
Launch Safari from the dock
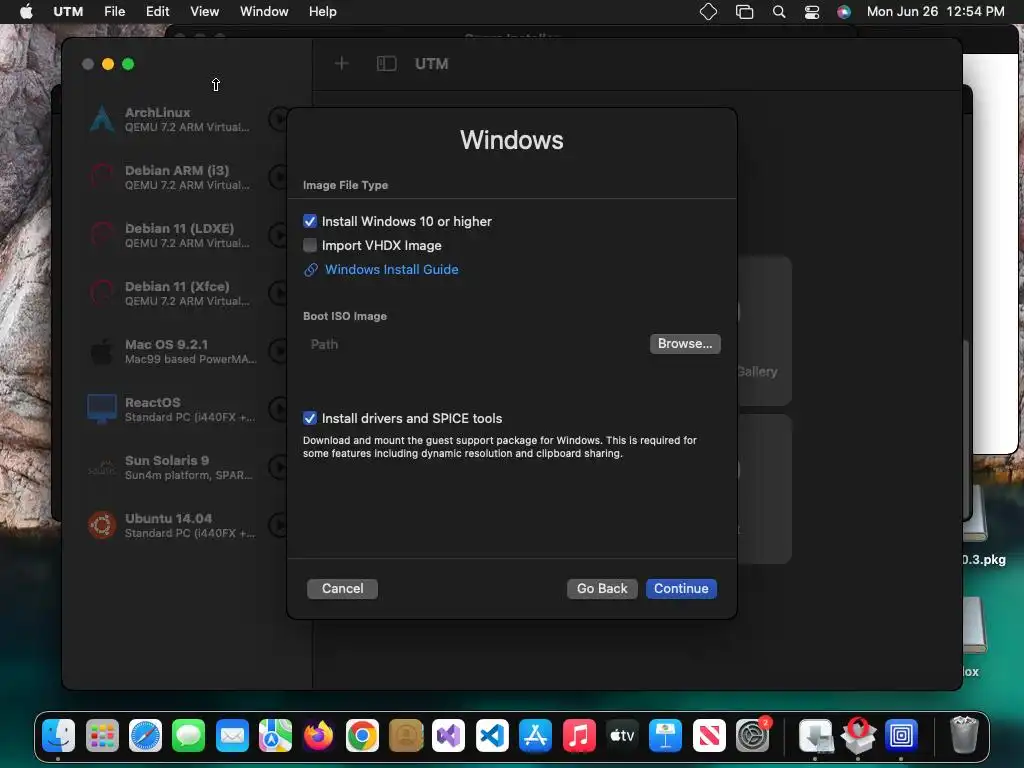[145, 735]
